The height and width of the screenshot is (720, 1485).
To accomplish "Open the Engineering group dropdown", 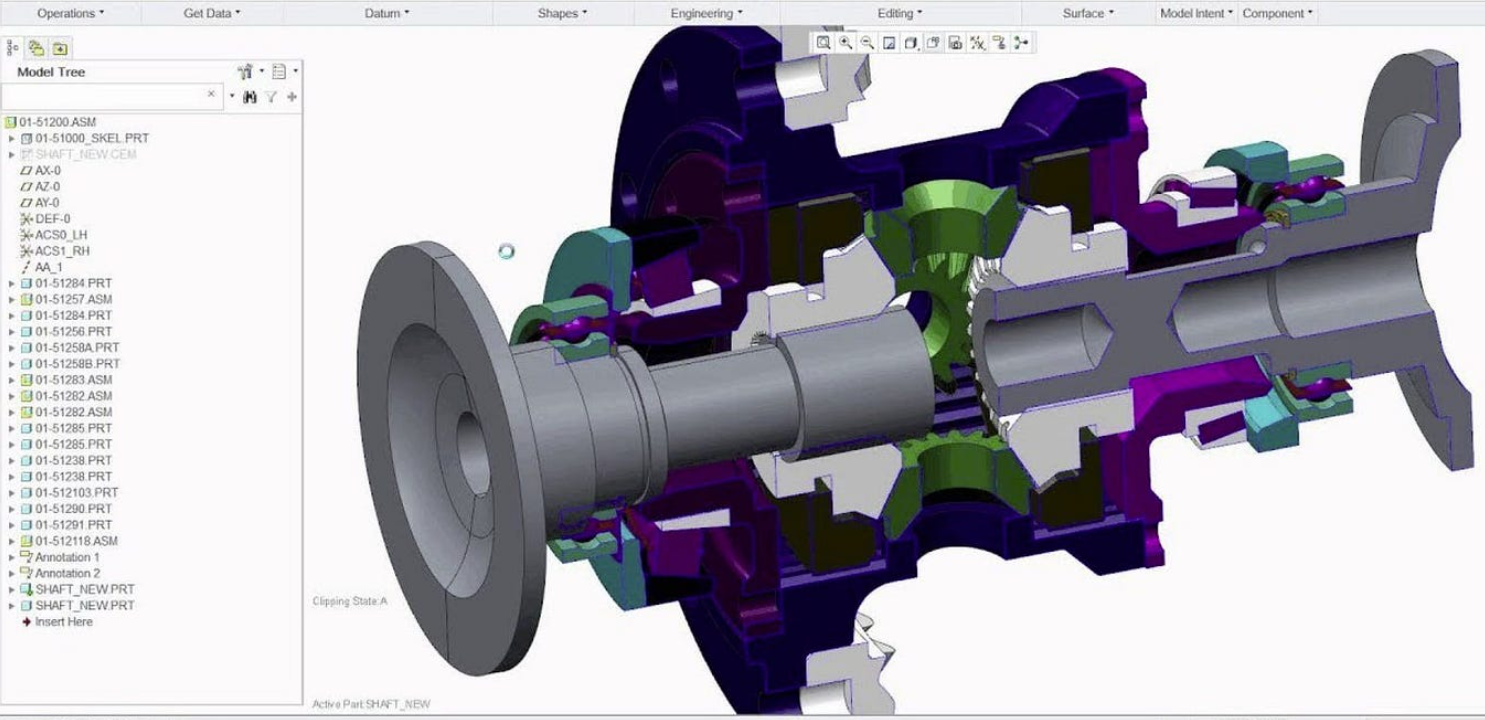I will coord(706,13).
